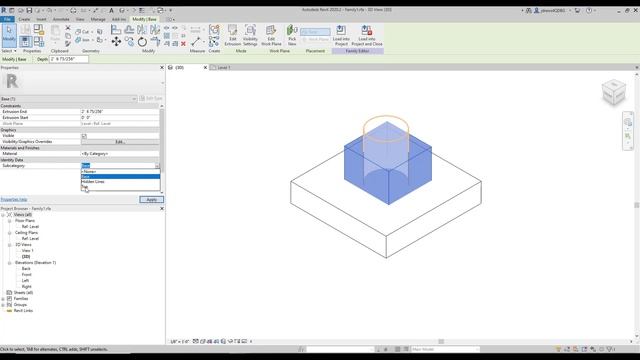The image size is (640, 360).
Task: Click the Move tool icon
Action: (116, 41)
